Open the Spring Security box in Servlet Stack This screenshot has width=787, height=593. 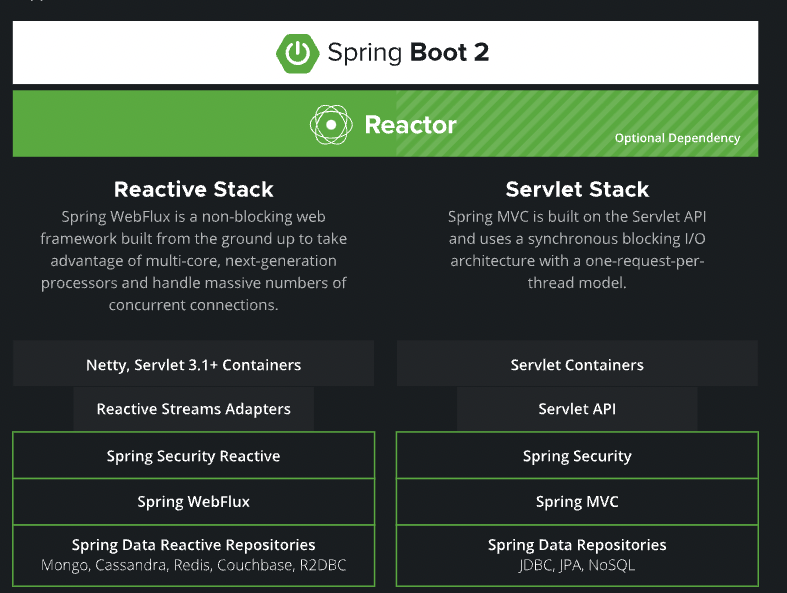tap(577, 455)
